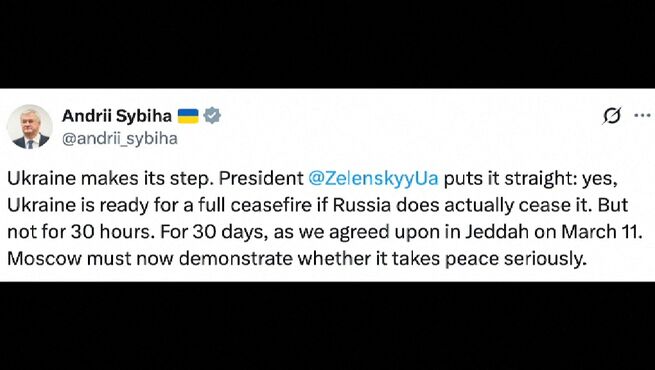Click the gray verified badge
655x370 pixels.
212,115
